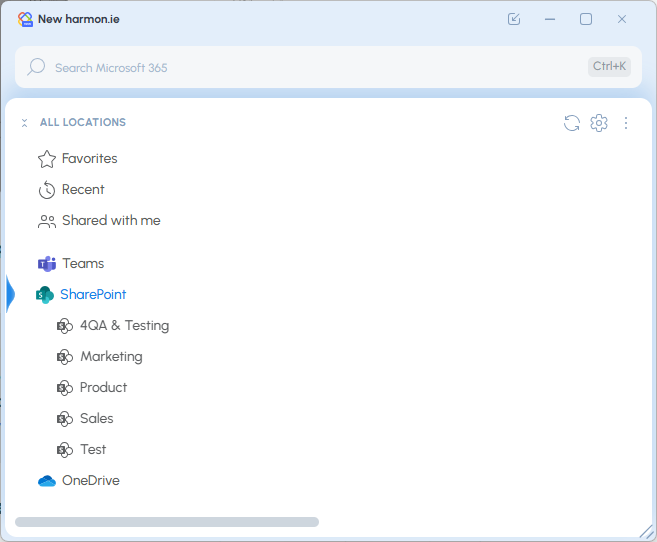
Task: Open settings via the gear icon
Action: pyautogui.click(x=599, y=123)
